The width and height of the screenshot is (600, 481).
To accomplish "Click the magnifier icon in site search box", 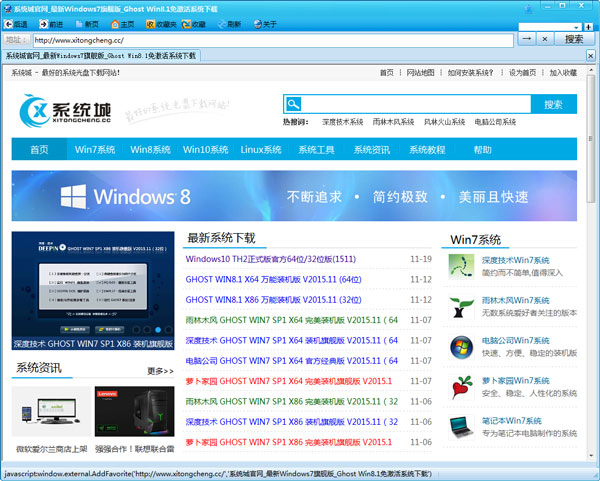I will (293, 104).
